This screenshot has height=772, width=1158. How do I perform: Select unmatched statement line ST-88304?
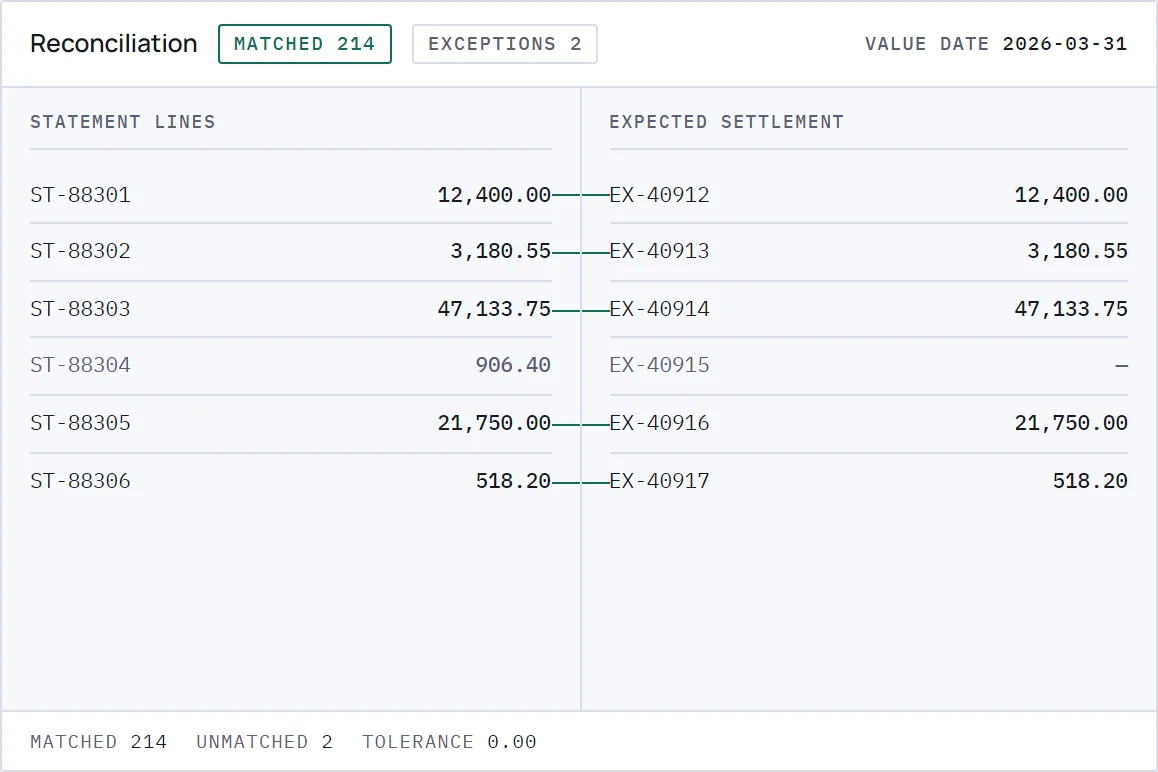[x=291, y=366]
